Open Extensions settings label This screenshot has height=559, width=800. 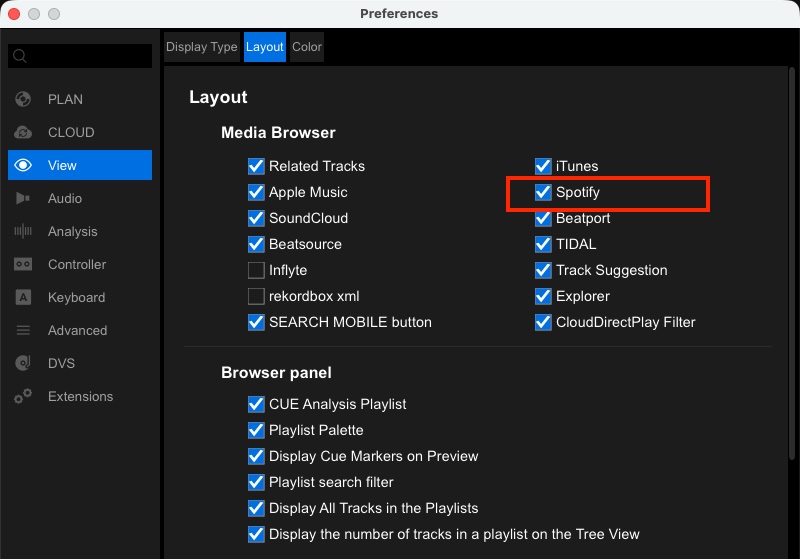(81, 396)
